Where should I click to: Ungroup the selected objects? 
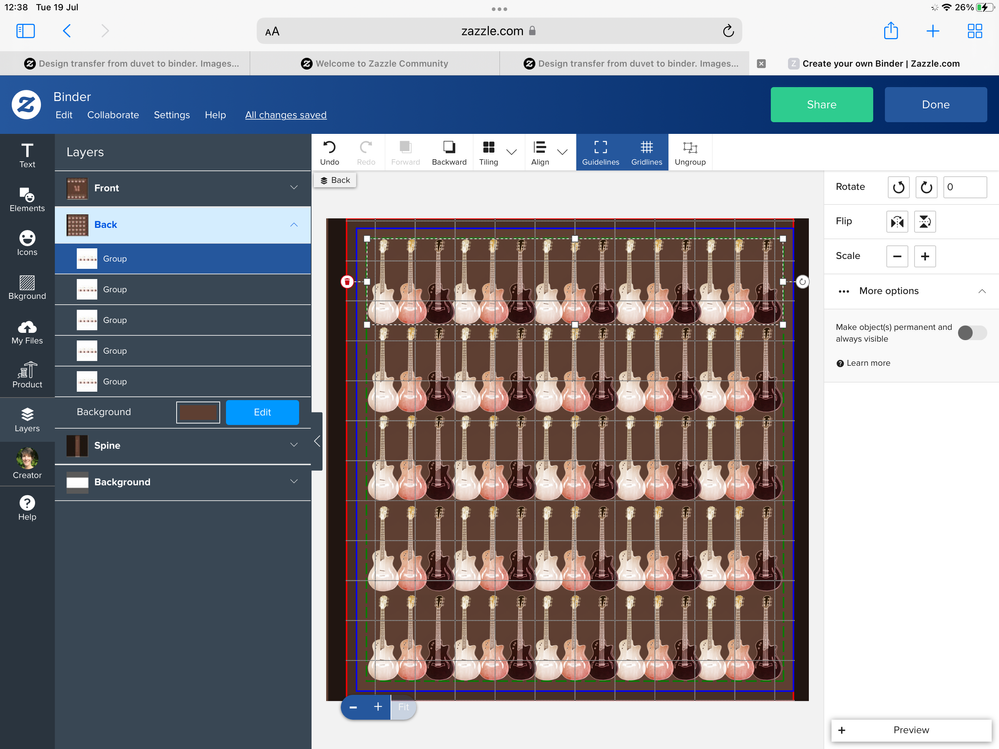(690, 153)
